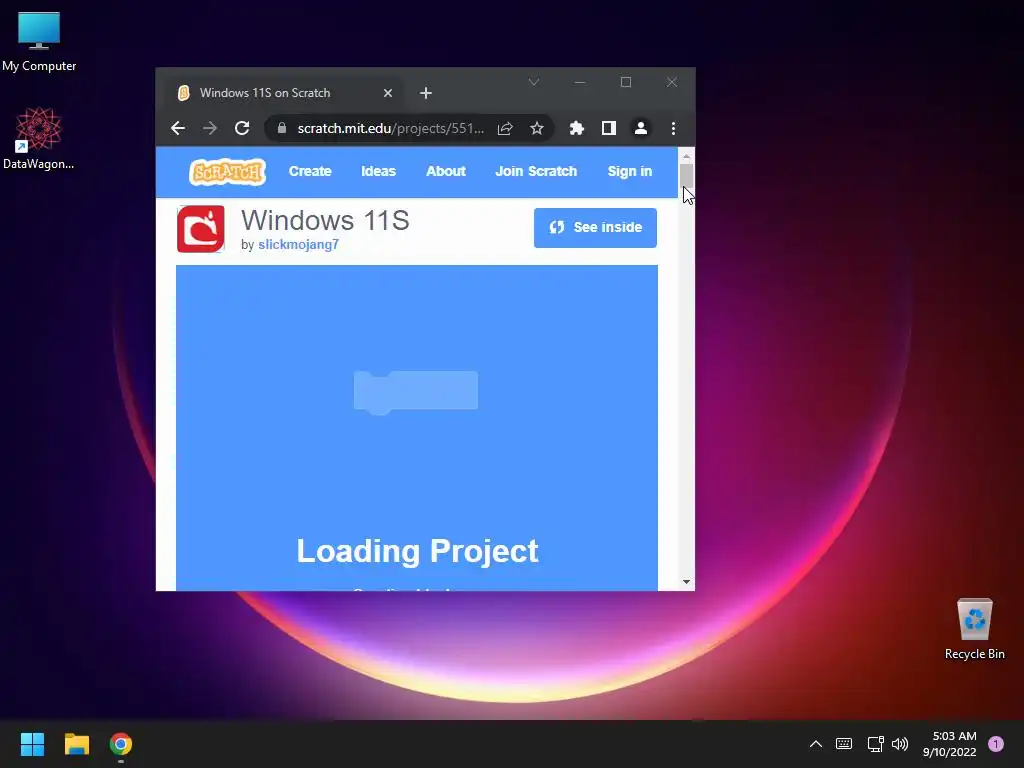Viewport: 1024px width, 768px height.
Task: Open the DataWagon desktop shortcut
Action: coord(39,138)
